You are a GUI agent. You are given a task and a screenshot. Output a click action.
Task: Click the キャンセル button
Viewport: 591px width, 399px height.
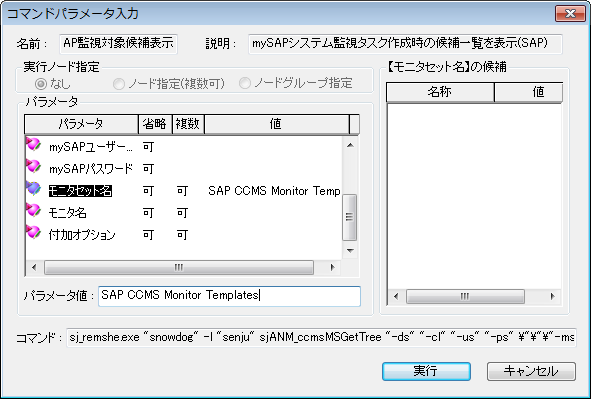tap(531, 371)
